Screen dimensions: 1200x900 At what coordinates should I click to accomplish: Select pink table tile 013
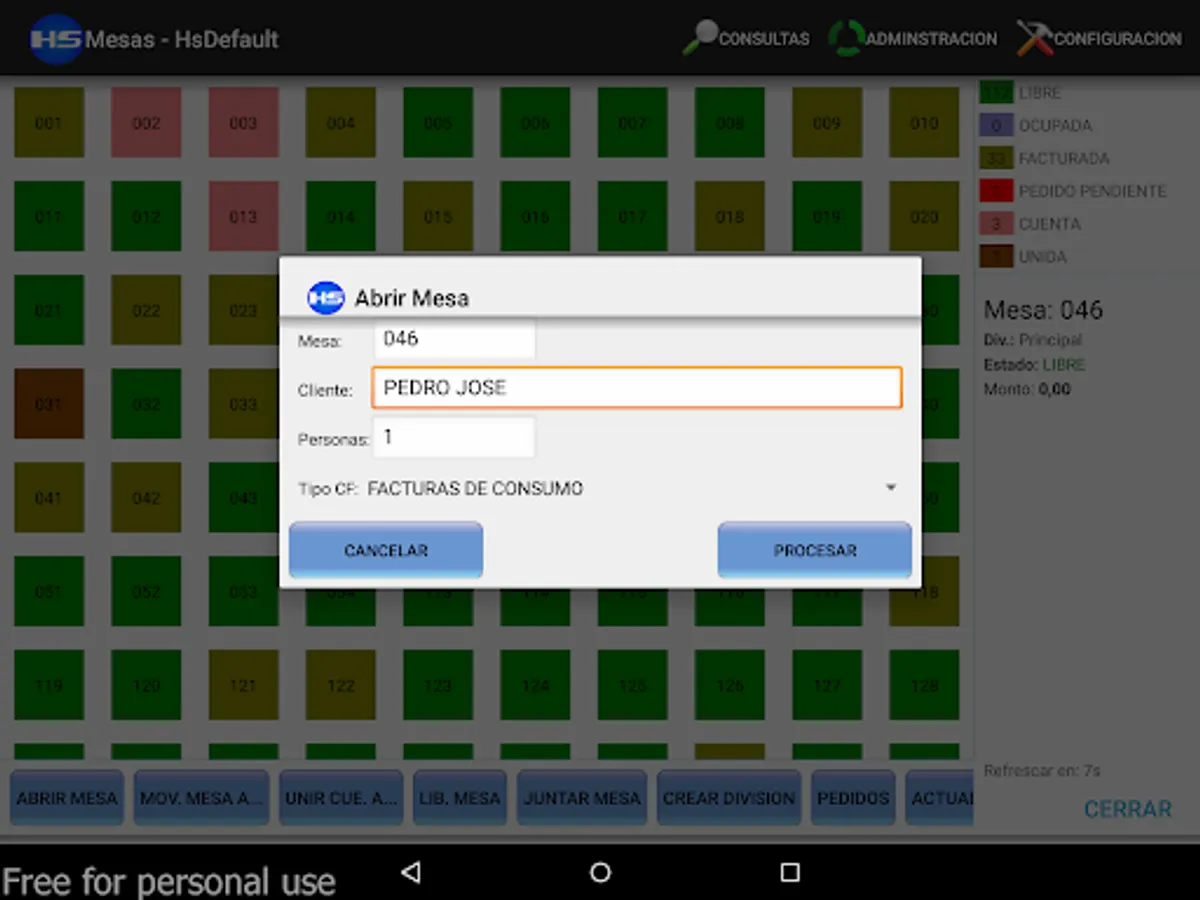tap(244, 216)
